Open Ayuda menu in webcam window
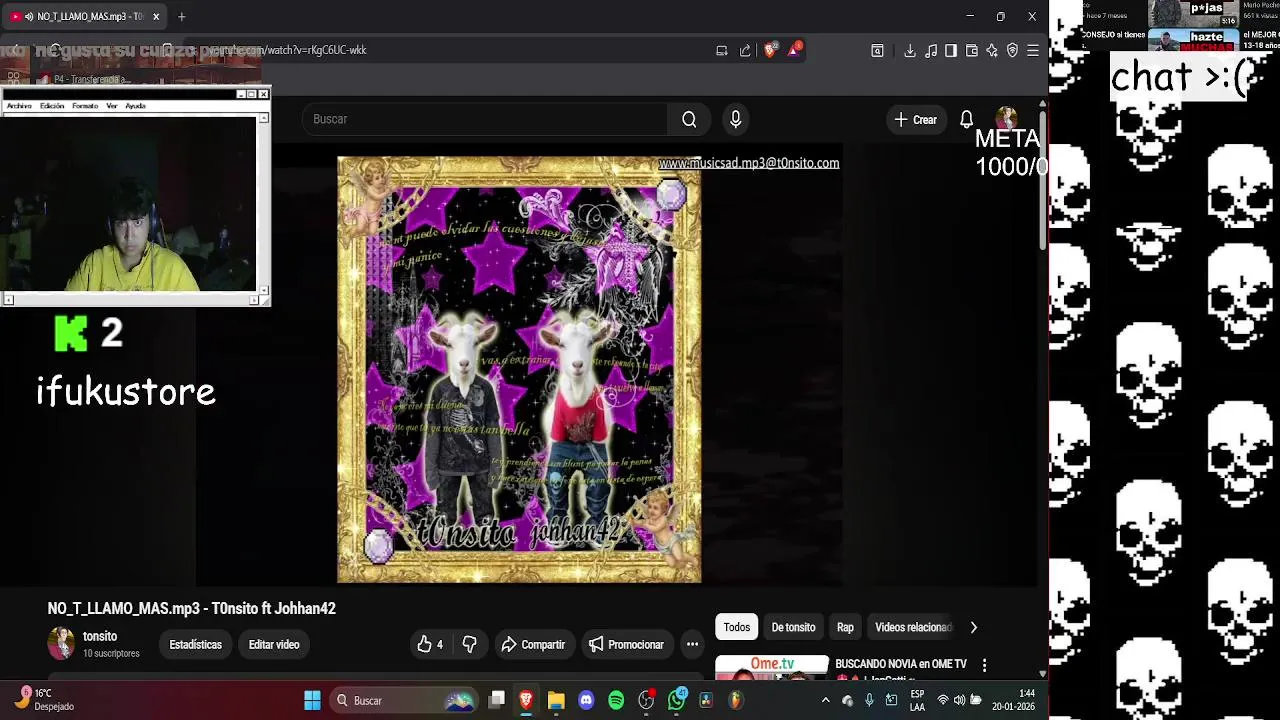The image size is (1280, 720). coord(136,105)
